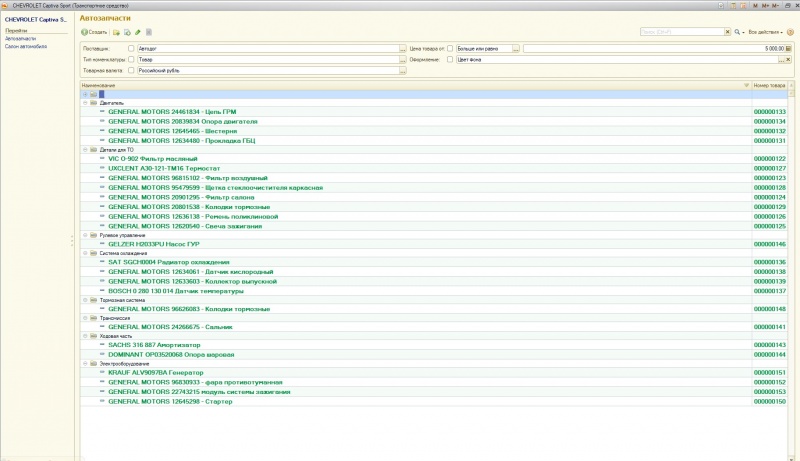The height and width of the screenshot is (461, 800).
Task: Click into the search input field
Action: (x=682, y=32)
